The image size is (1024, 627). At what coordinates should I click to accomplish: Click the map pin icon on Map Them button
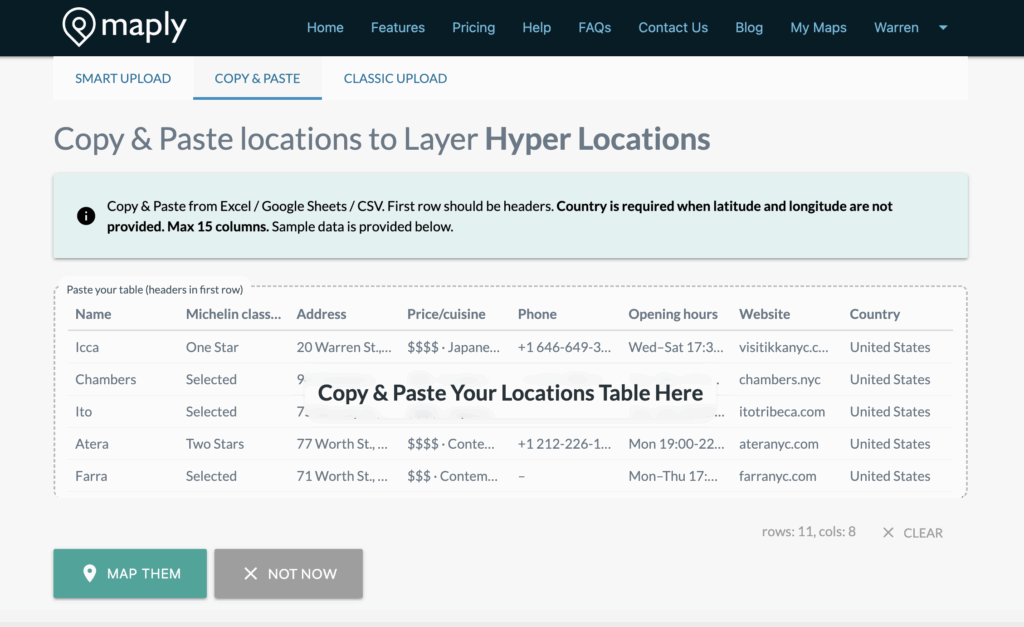[90, 574]
